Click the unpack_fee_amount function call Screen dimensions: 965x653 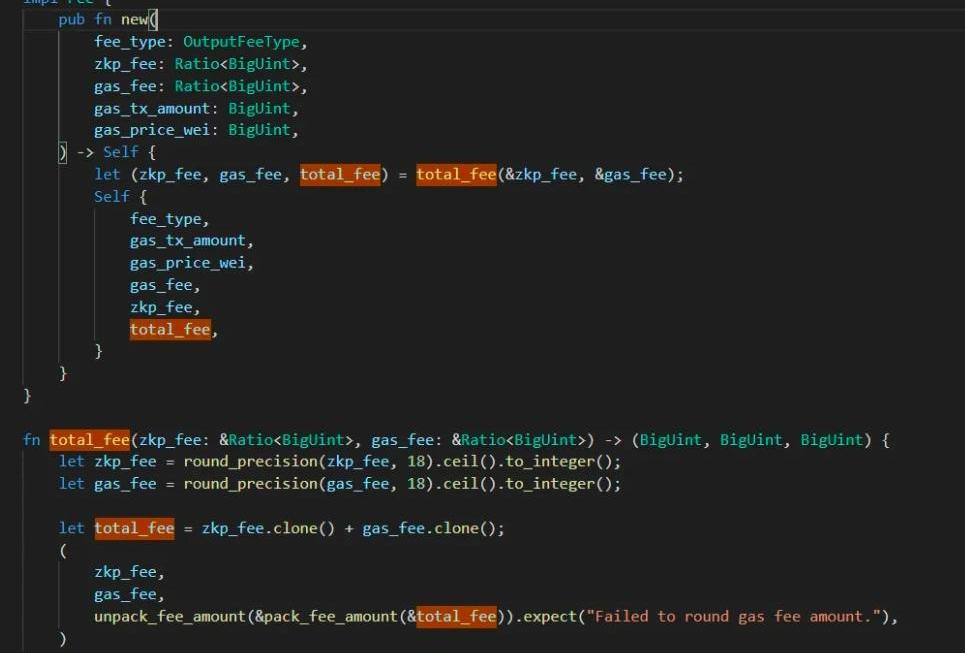[170, 616]
